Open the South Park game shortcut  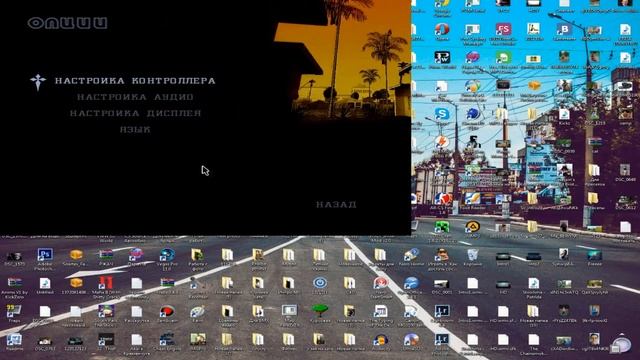[106, 316]
